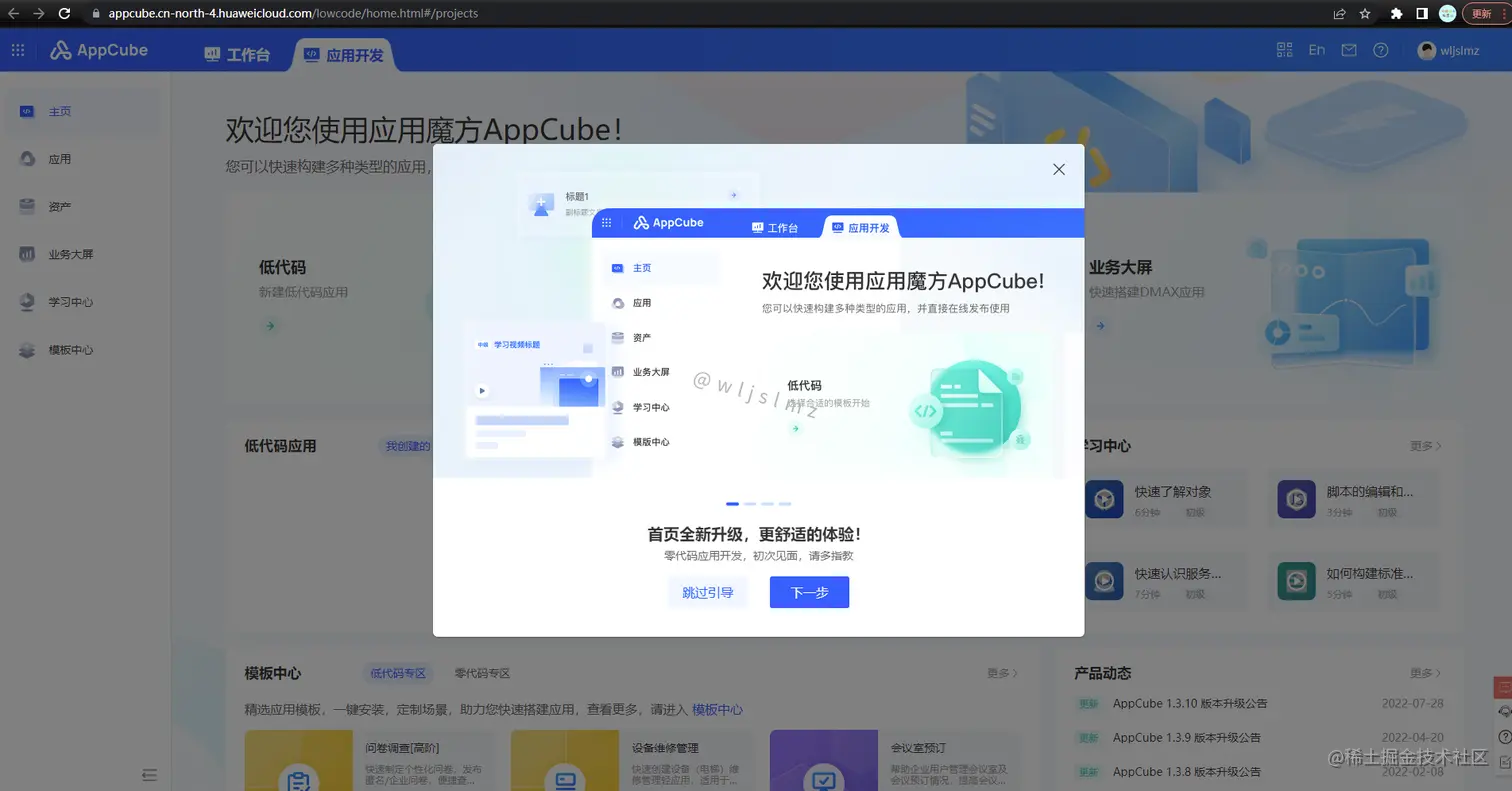
Task: Open the 问卷调查[高阶] template card
Action: point(368,760)
